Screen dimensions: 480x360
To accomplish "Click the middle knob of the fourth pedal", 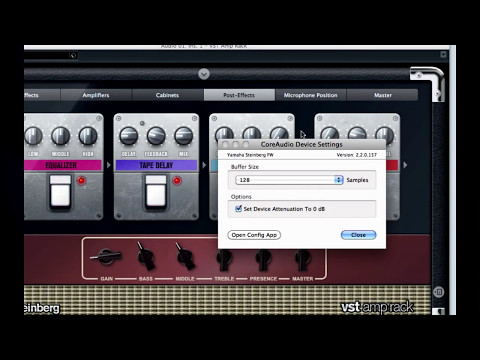I will point(357,133).
